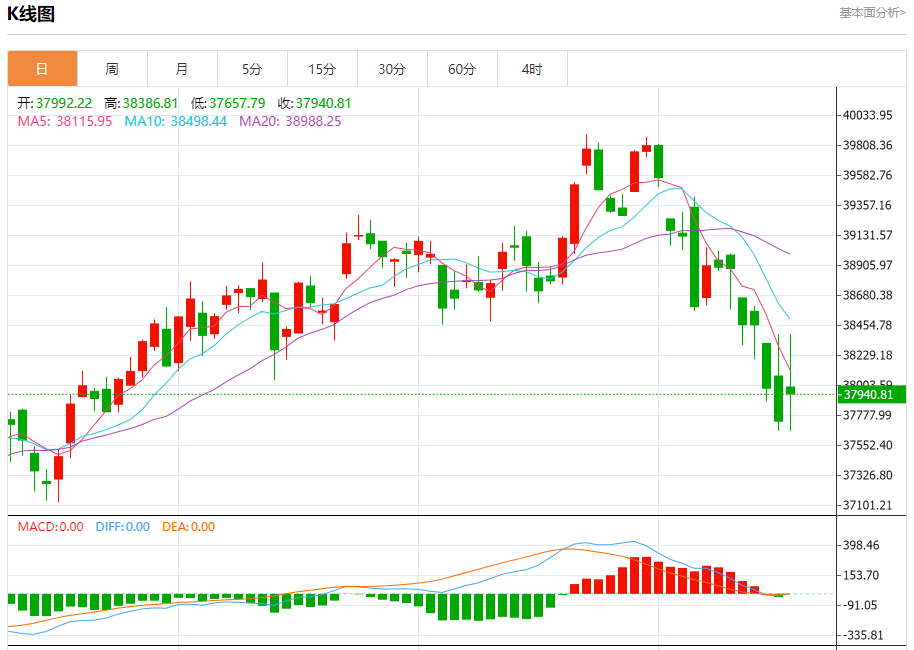Click the 153.70 MACD axis label

click(x=861, y=575)
